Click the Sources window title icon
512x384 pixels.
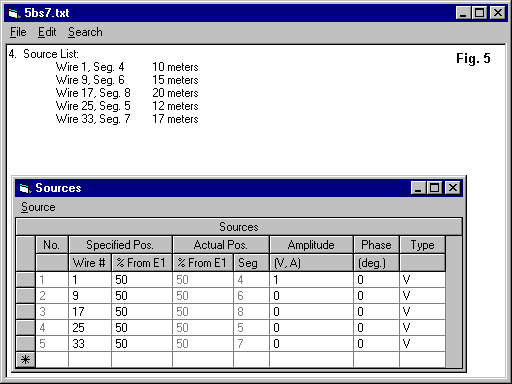pyautogui.click(x=25, y=188)
